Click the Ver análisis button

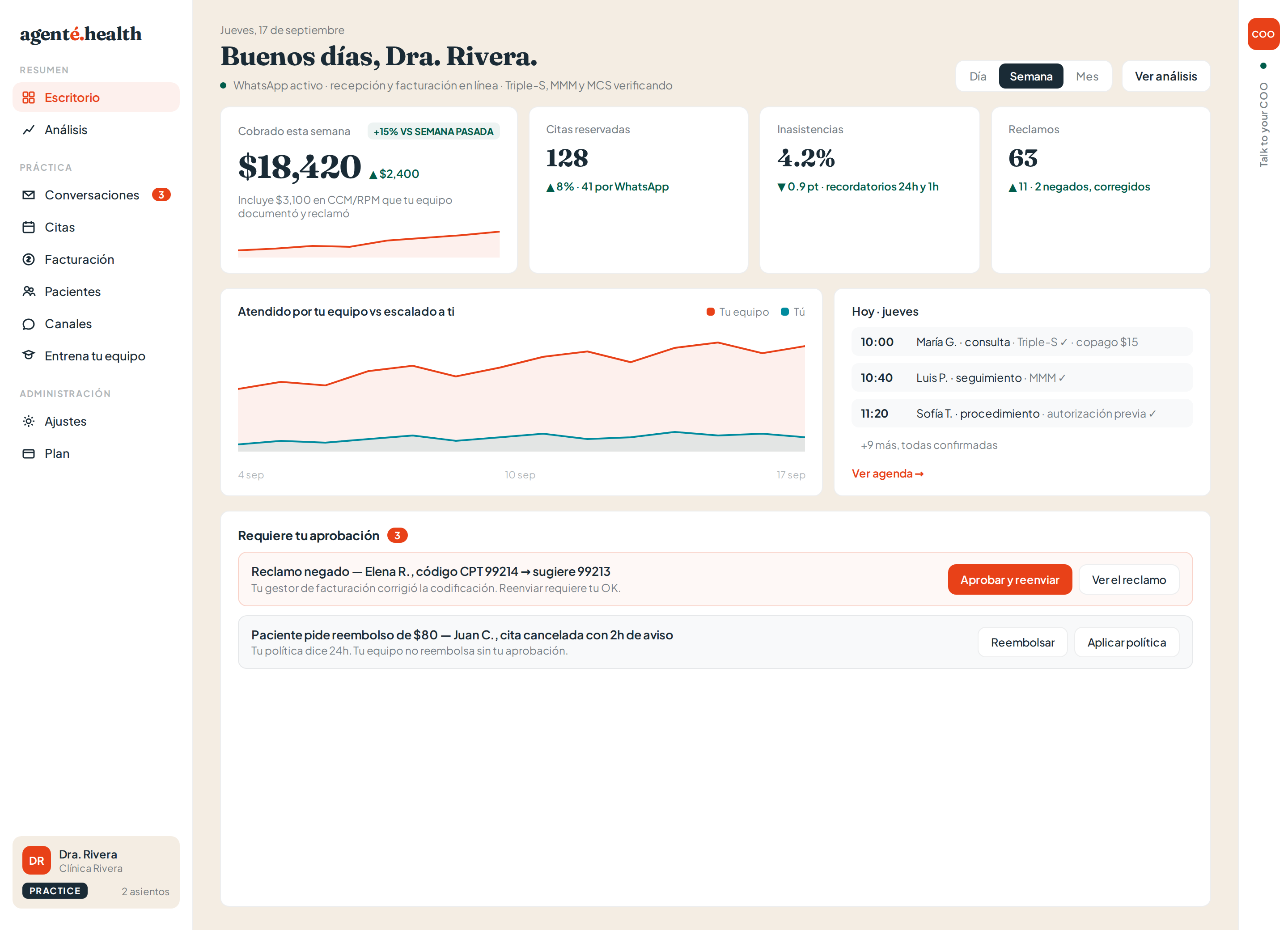click(x=1165, y=76)
